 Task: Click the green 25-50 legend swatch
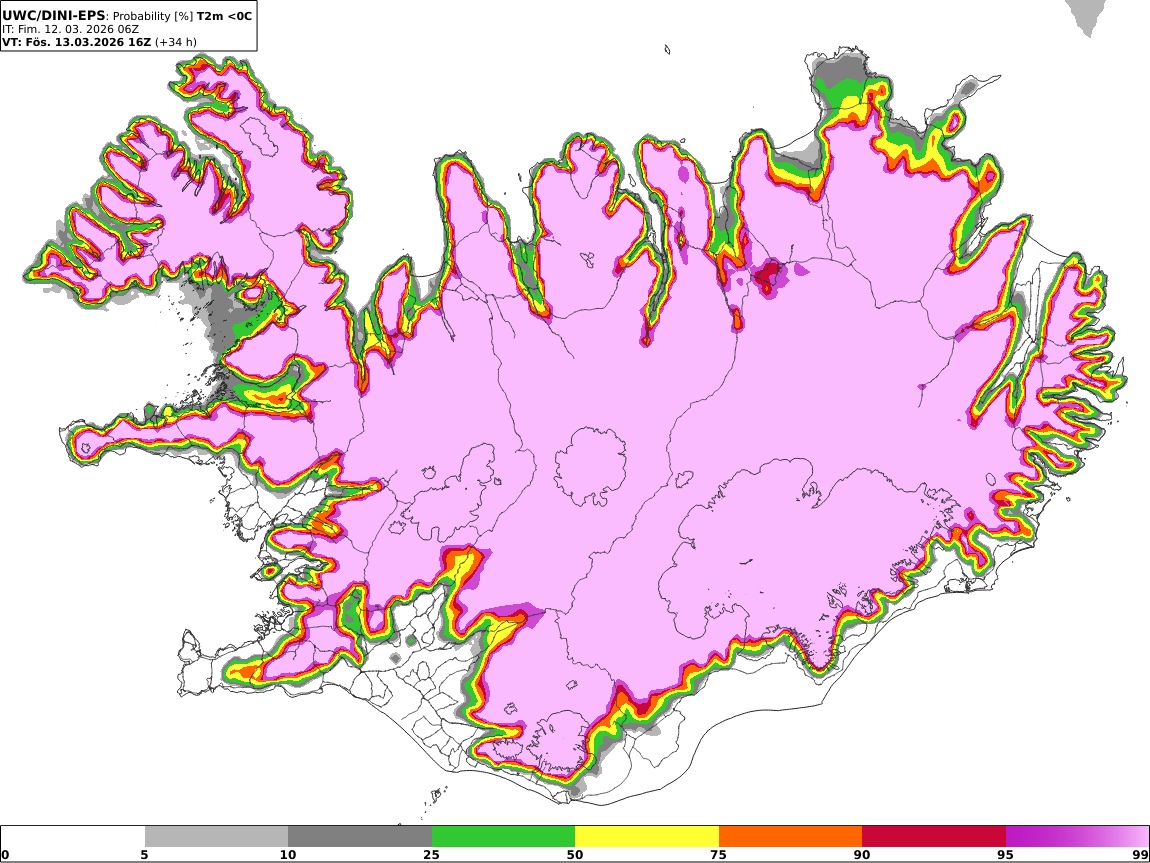pos(503,836)
